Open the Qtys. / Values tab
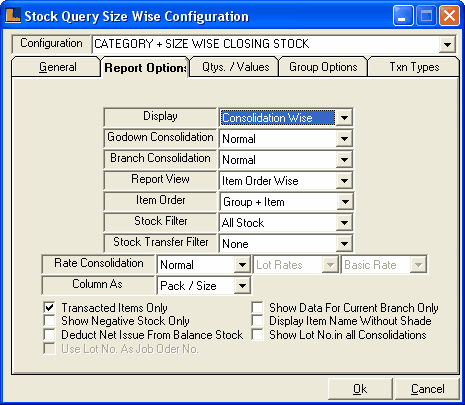This screenshot has width=465, height=405. click(x=235, y=67)
